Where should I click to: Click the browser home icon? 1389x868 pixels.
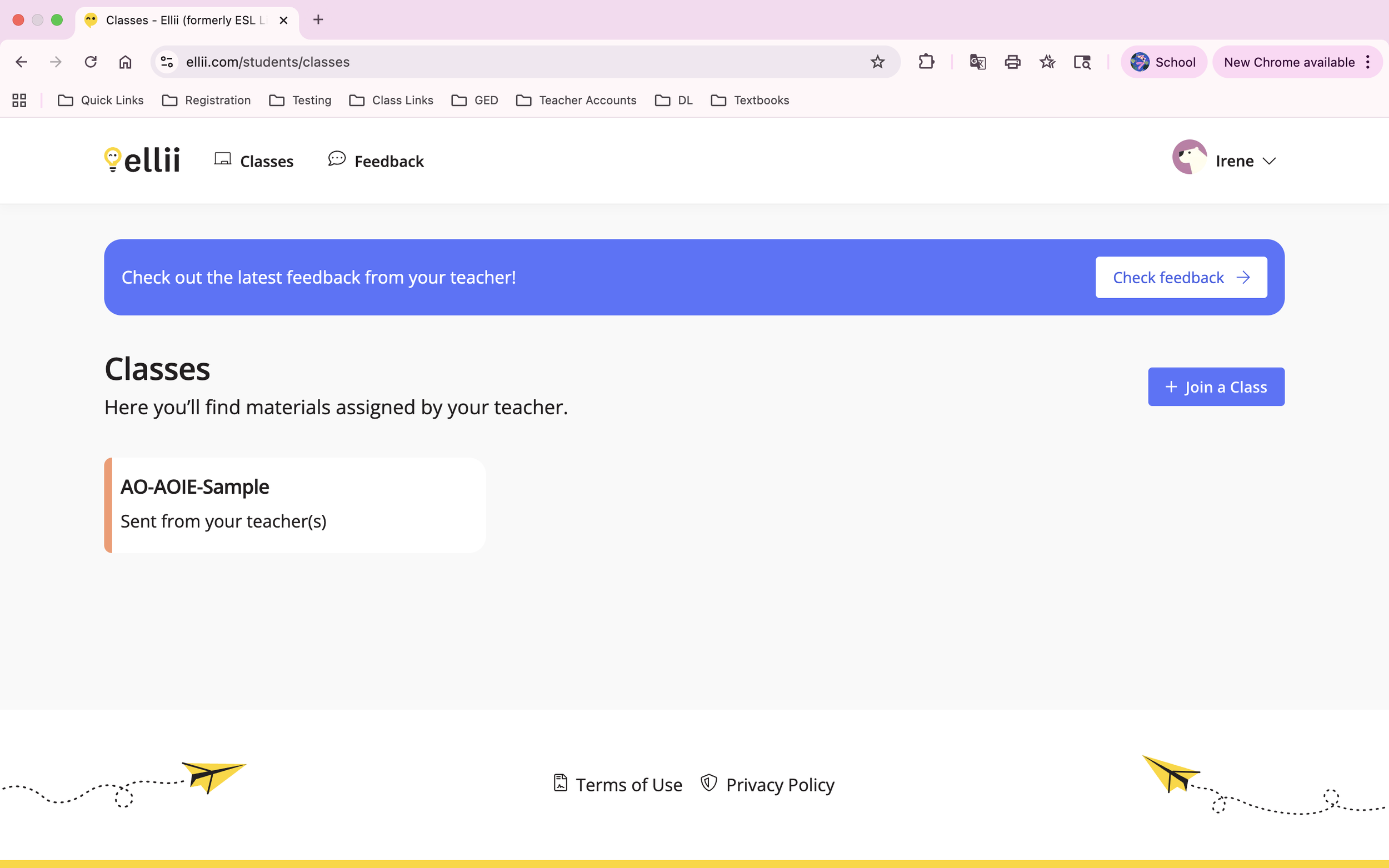point(125,62)
